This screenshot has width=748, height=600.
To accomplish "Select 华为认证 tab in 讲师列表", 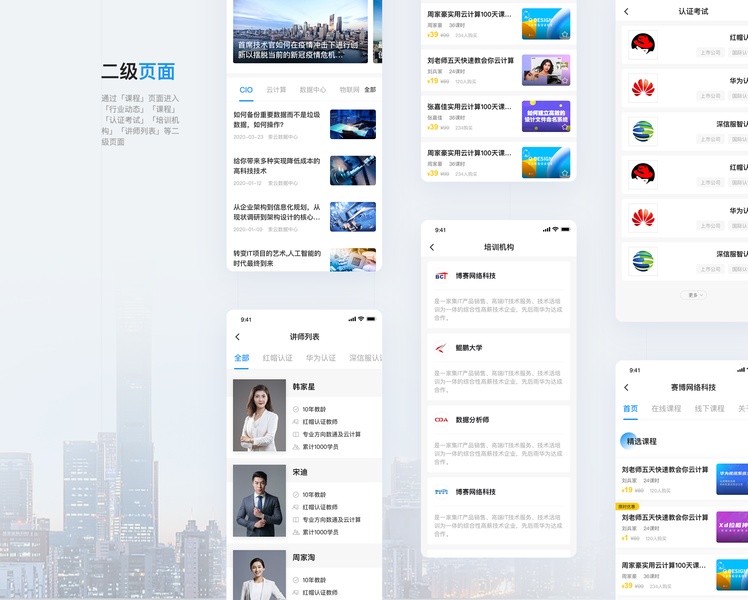I will click(321, 358).
